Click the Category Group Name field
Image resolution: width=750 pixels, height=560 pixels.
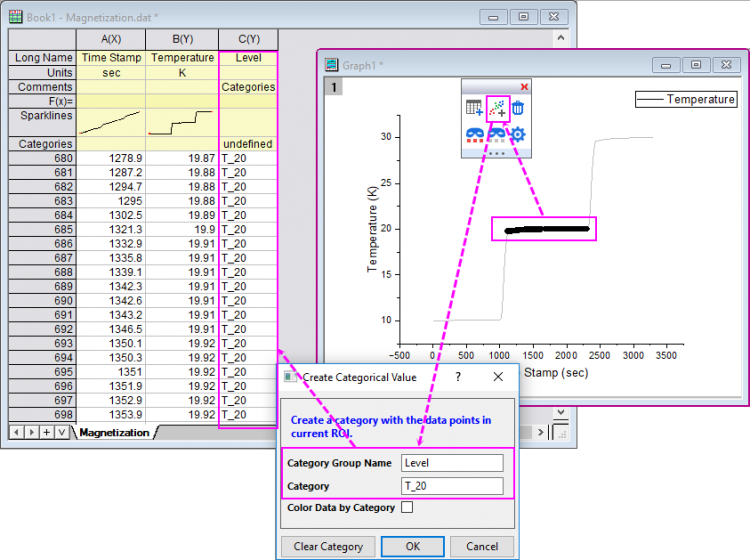click(x=452, y=463)
